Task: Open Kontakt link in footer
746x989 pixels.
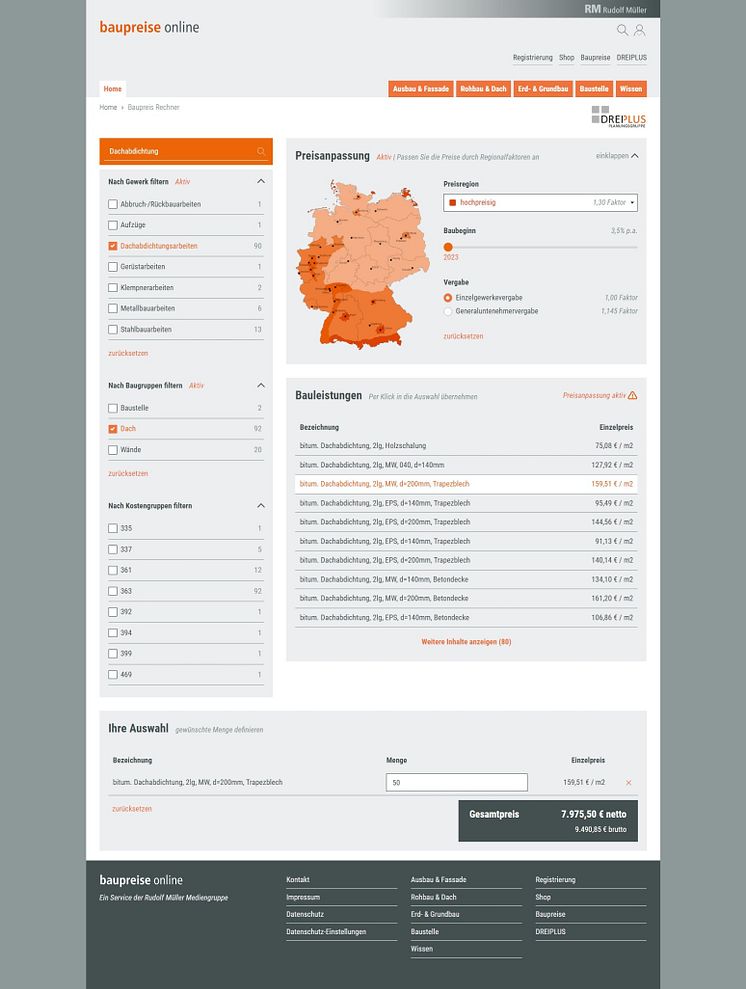Action: point(298,879)
